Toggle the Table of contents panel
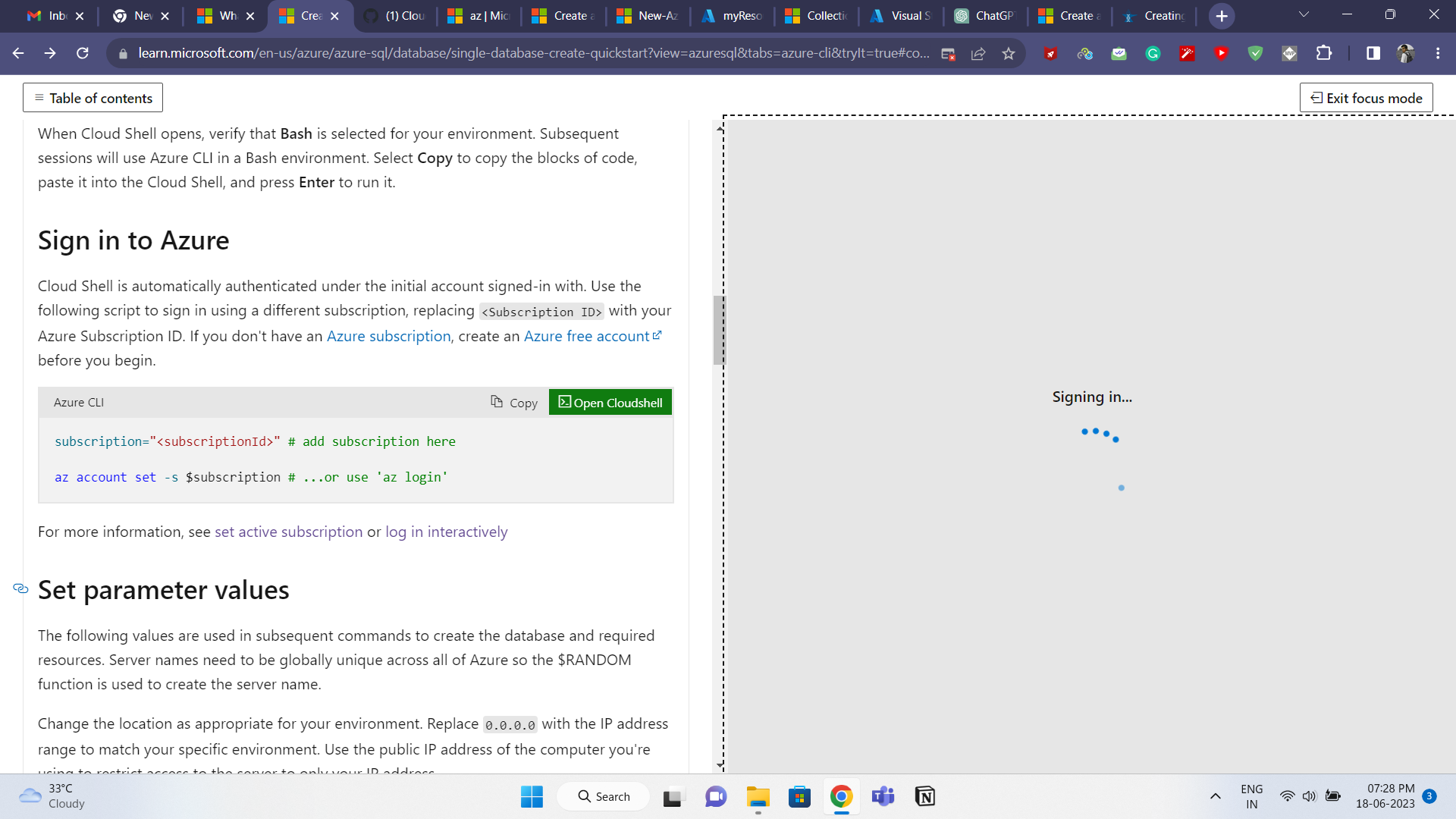1456x819 pixels. tap(92, 97)
